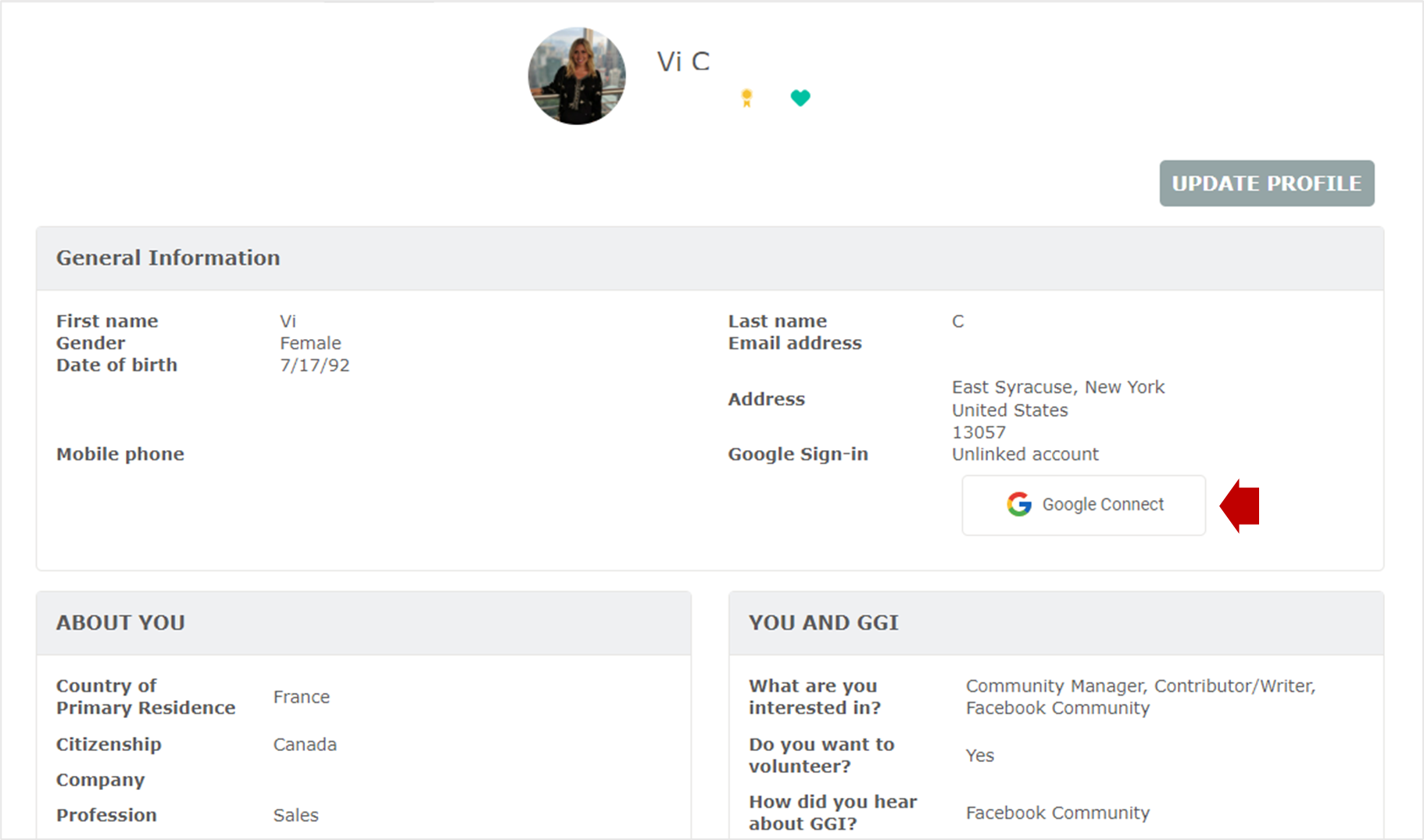The height and width of the screenshot is (840, 1424).
Task: Open the profile photo of Vi C
Action: pos(577,77)
